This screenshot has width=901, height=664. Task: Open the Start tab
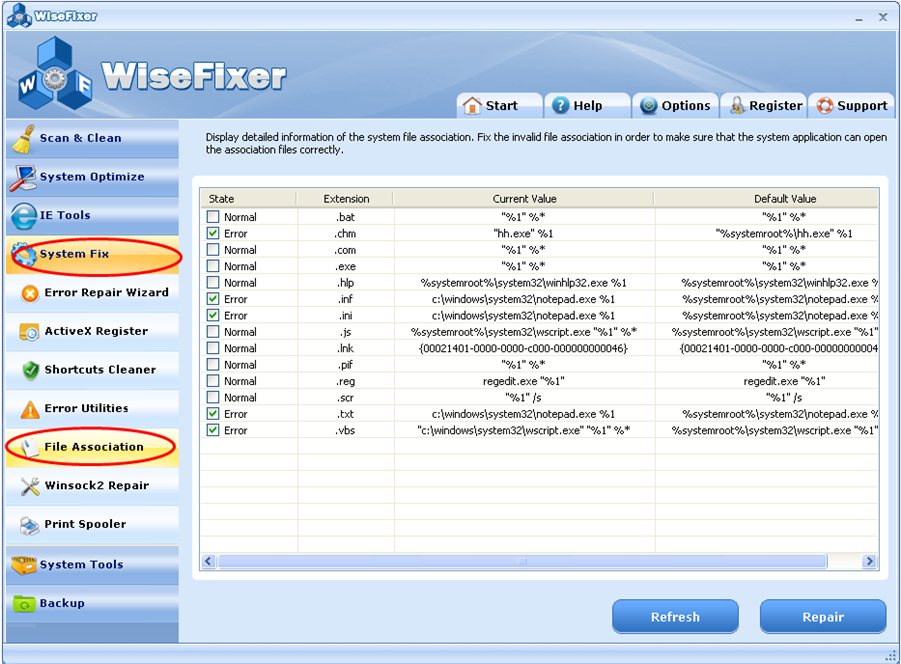[499, 106]
